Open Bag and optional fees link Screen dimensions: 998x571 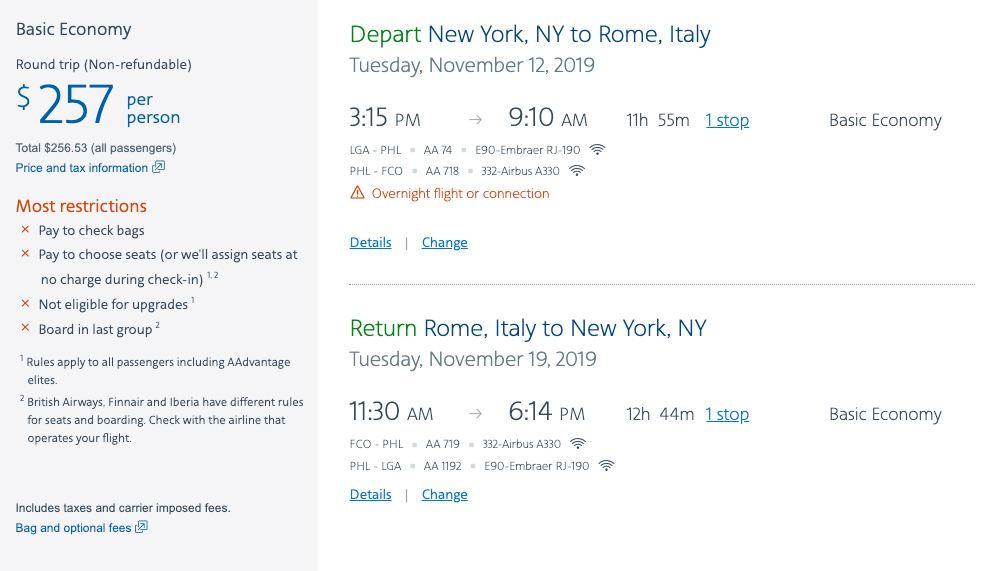click(74, 528)
